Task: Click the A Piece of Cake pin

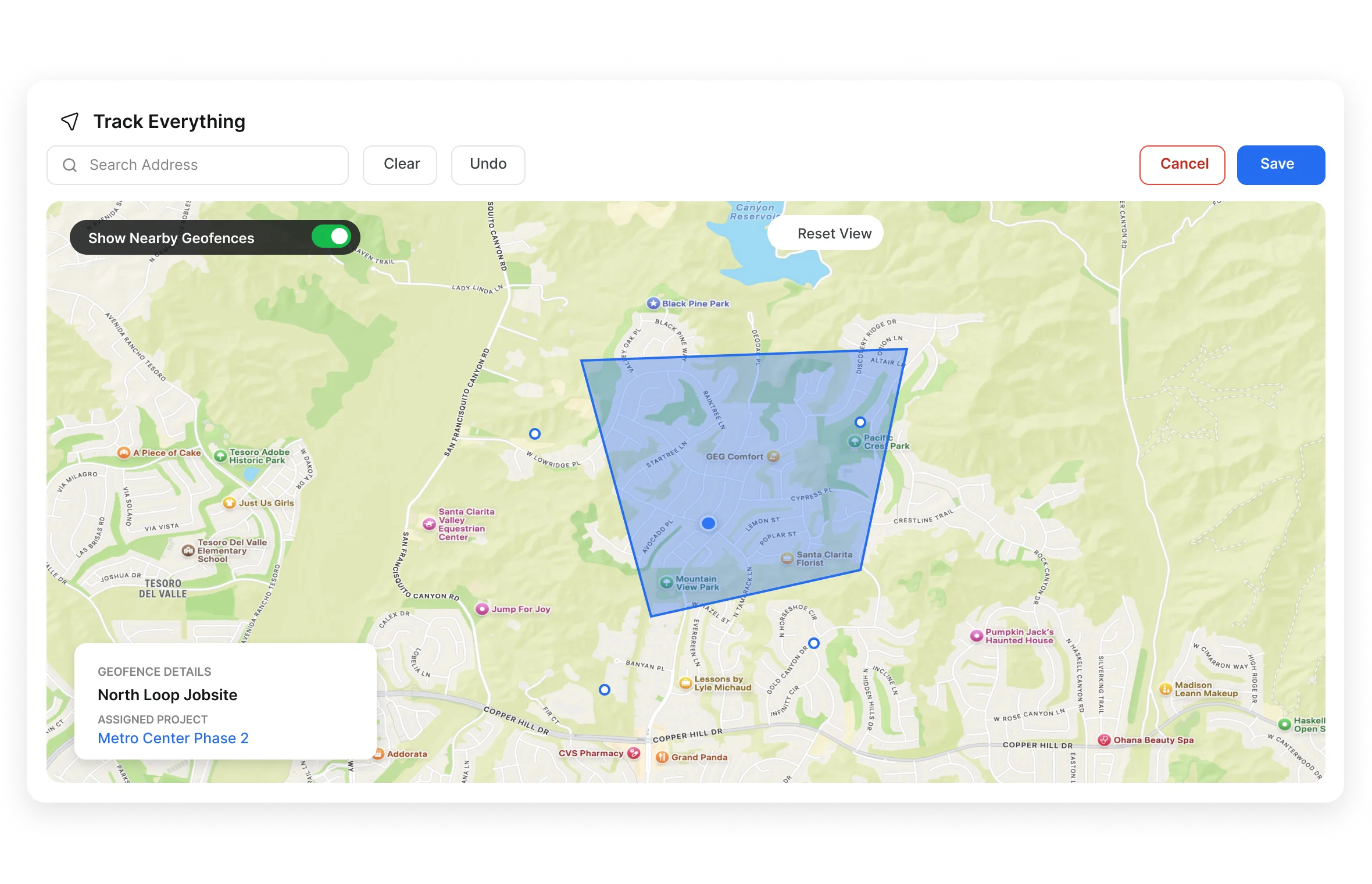Action: (x=124, y=452)
